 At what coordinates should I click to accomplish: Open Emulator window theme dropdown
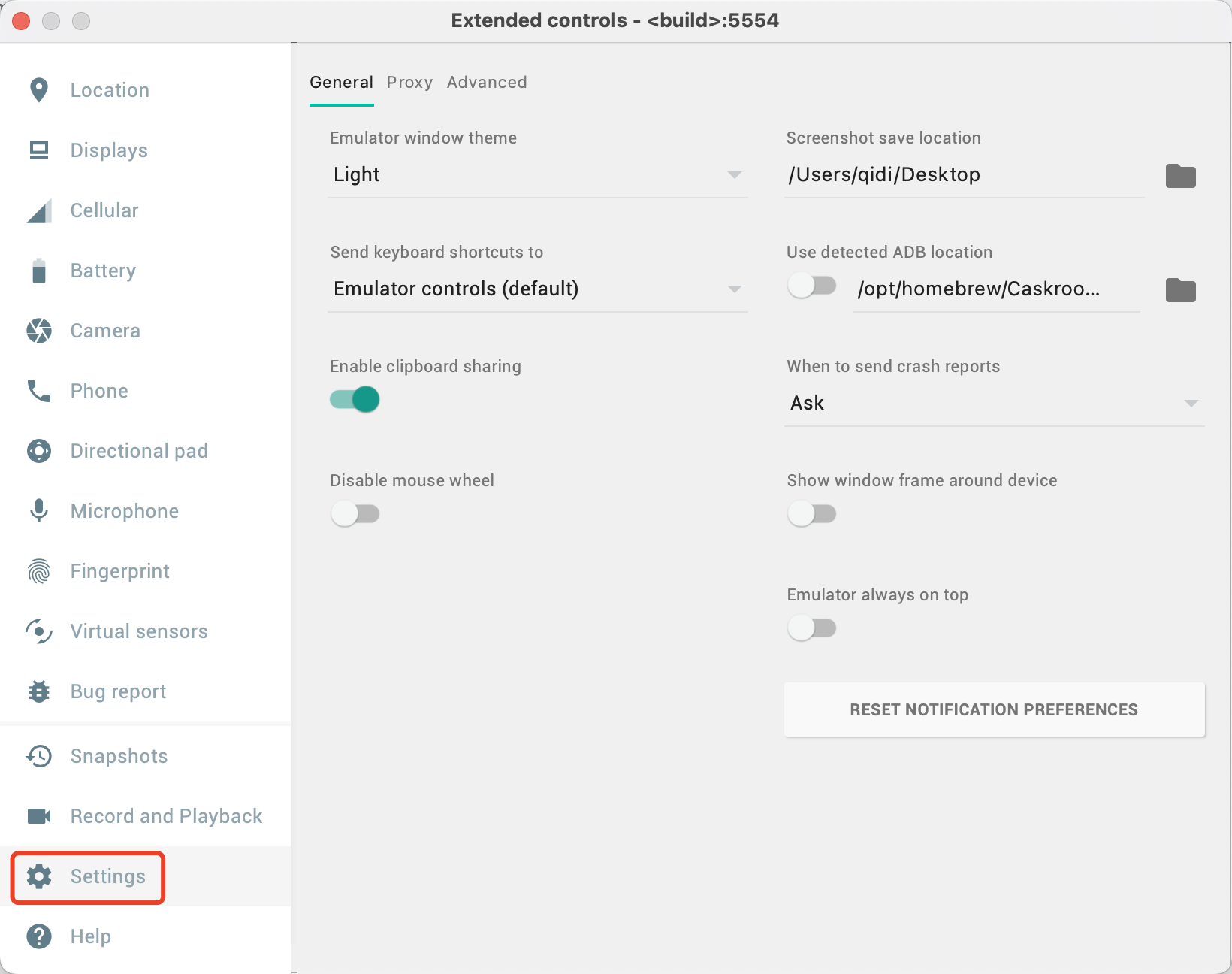(x=538, y=175)
